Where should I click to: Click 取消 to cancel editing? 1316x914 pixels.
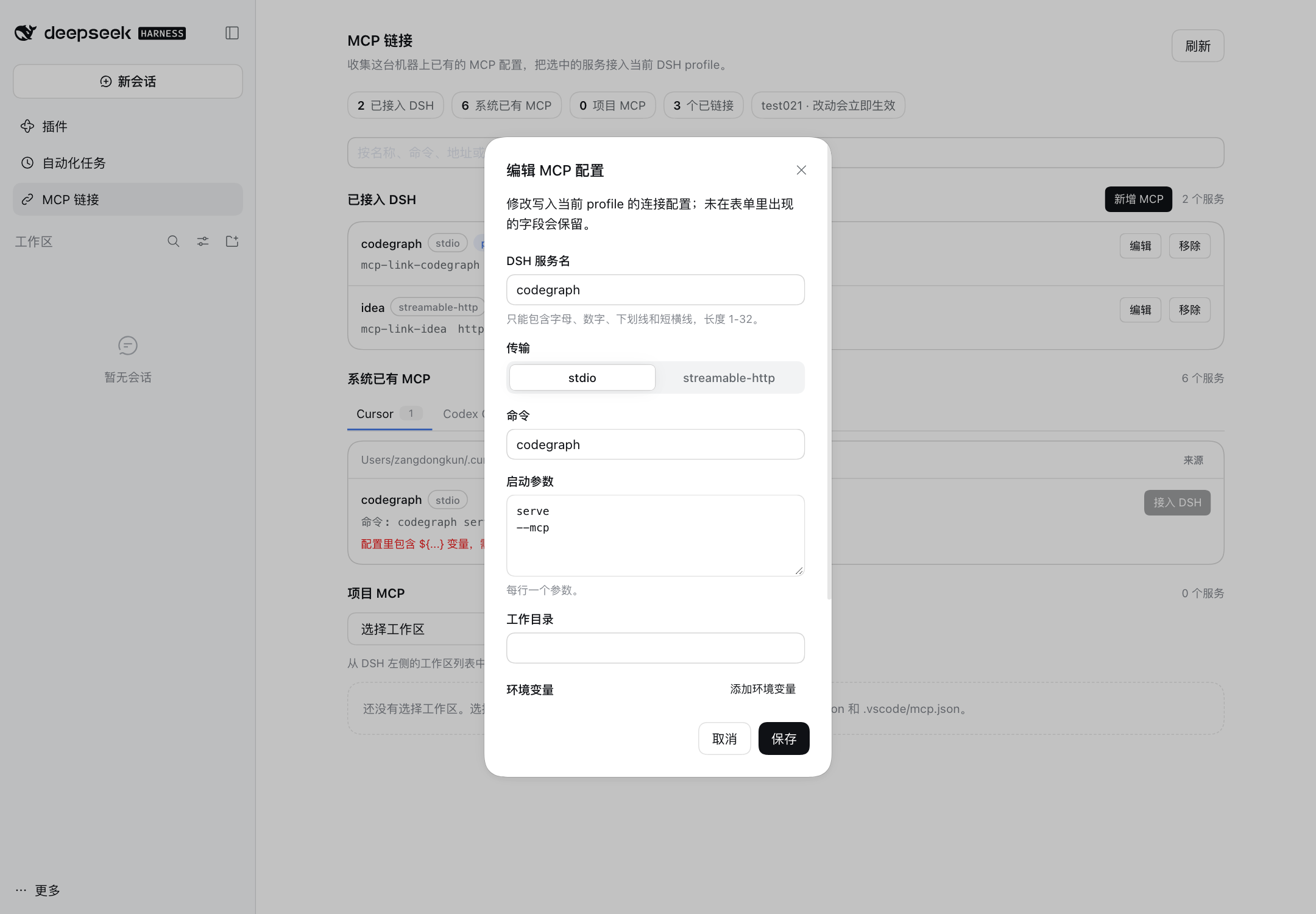[724, 739]
